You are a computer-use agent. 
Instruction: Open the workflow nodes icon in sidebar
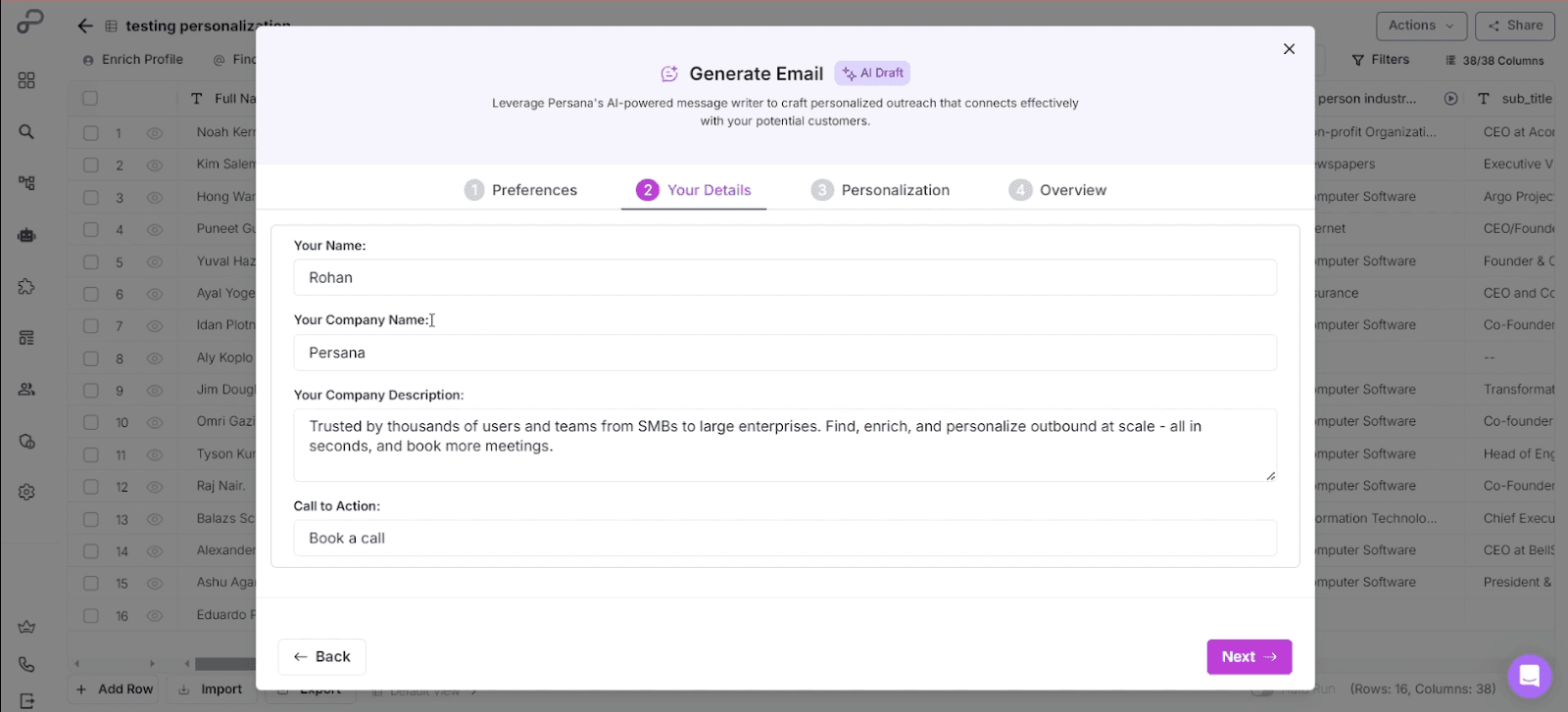click(x=26, y=183)
